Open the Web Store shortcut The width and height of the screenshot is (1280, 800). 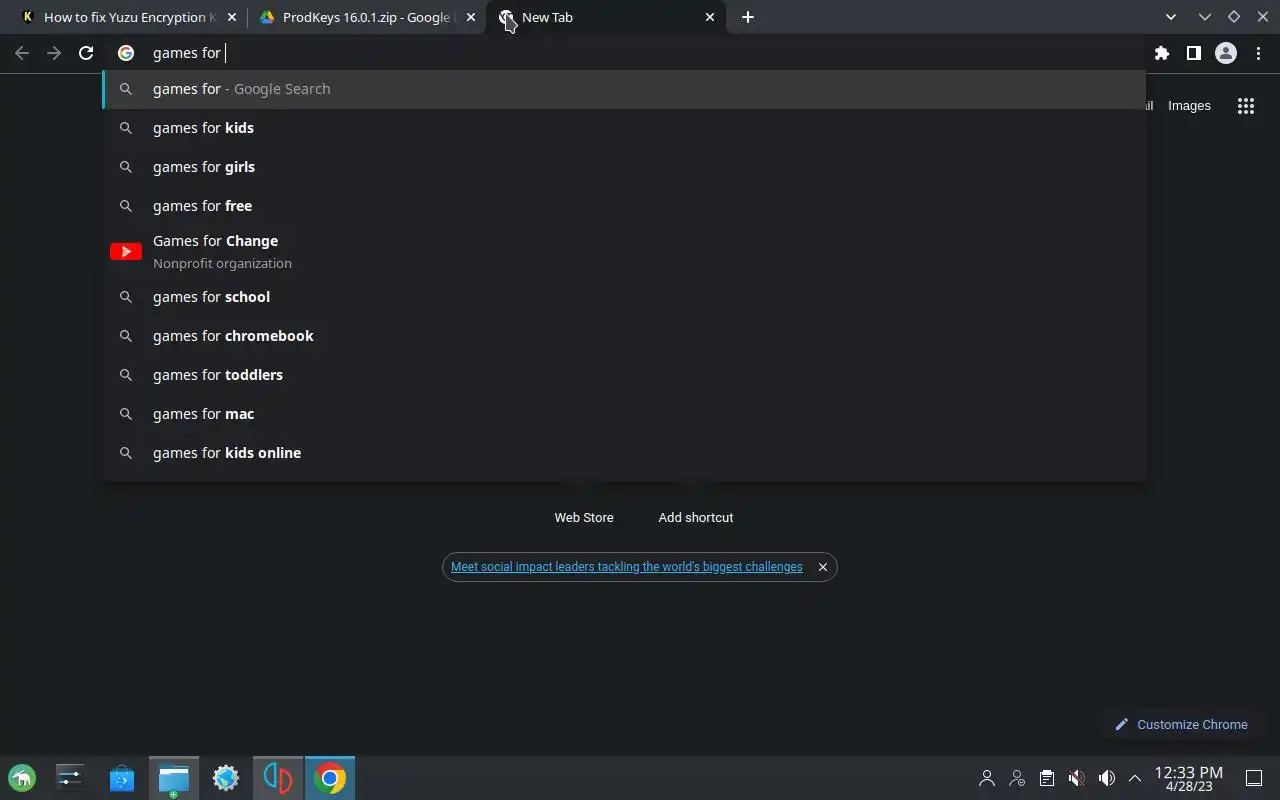tap(584, 517)
